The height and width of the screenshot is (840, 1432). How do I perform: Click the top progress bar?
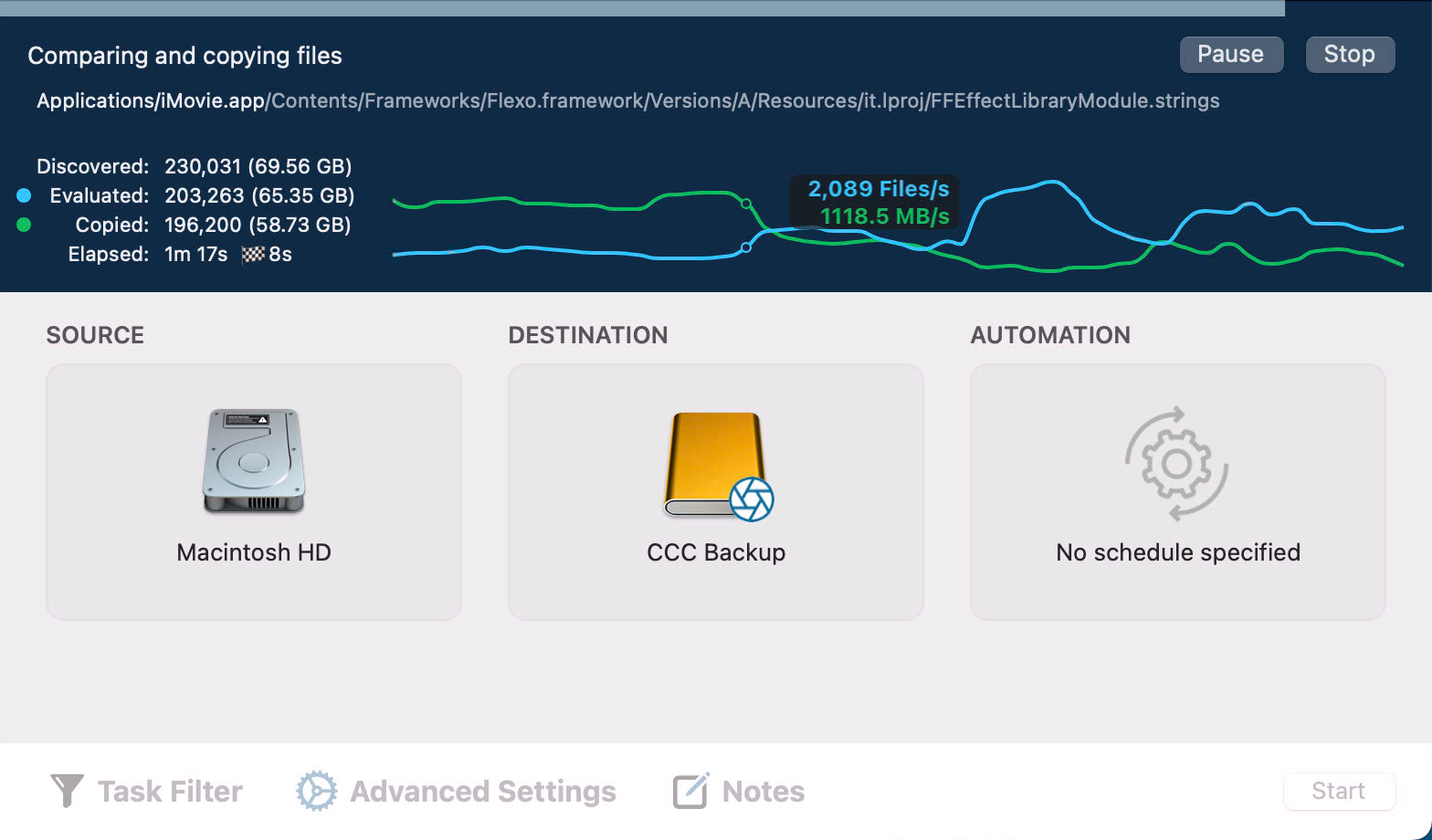716,8
